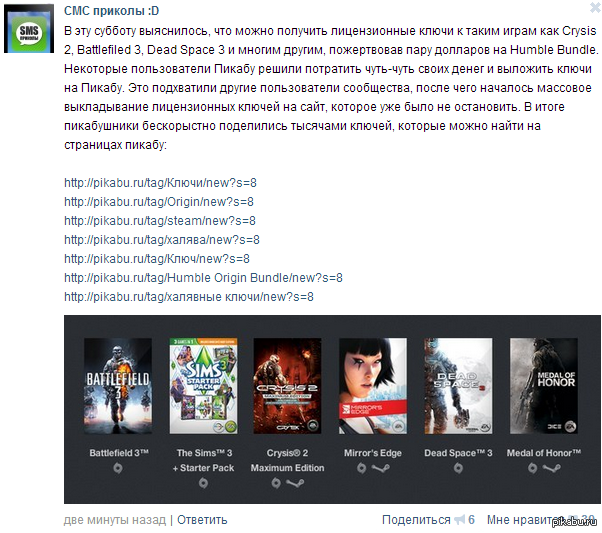Select the Crysis 2 Maximum Edition cover
The width and height of the screenshot is (602, 533).
pos(287,386)
